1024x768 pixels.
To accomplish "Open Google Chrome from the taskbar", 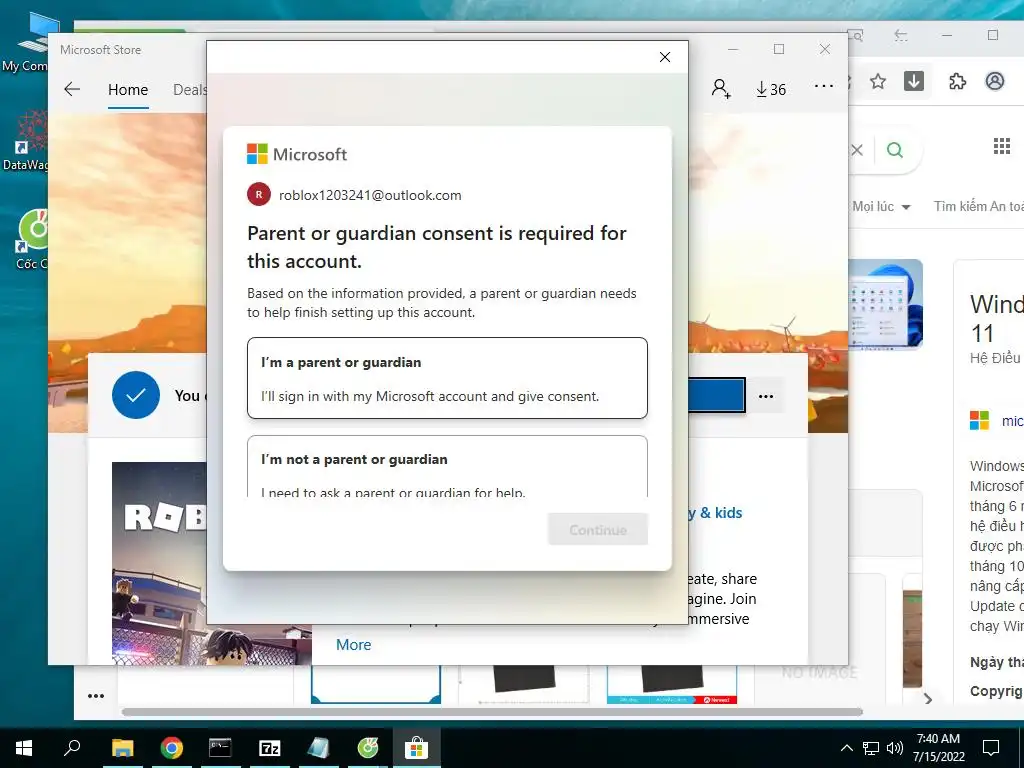I will 171,748.
